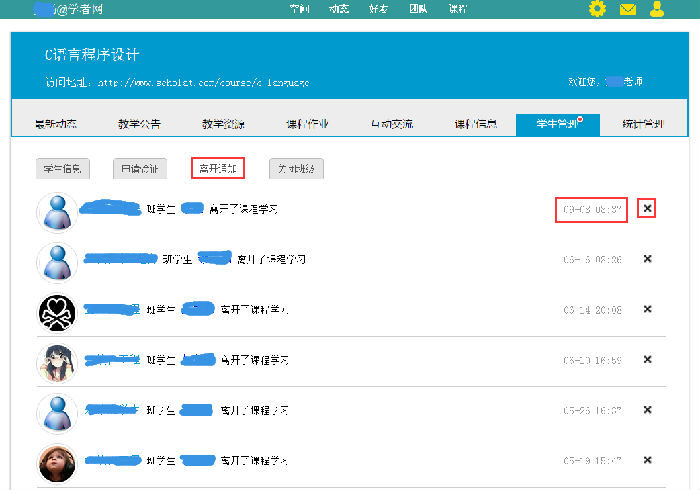Screen dimensions: 700x490
Task: Switch to the 教学公告 tab
Action: coord(139,125)
